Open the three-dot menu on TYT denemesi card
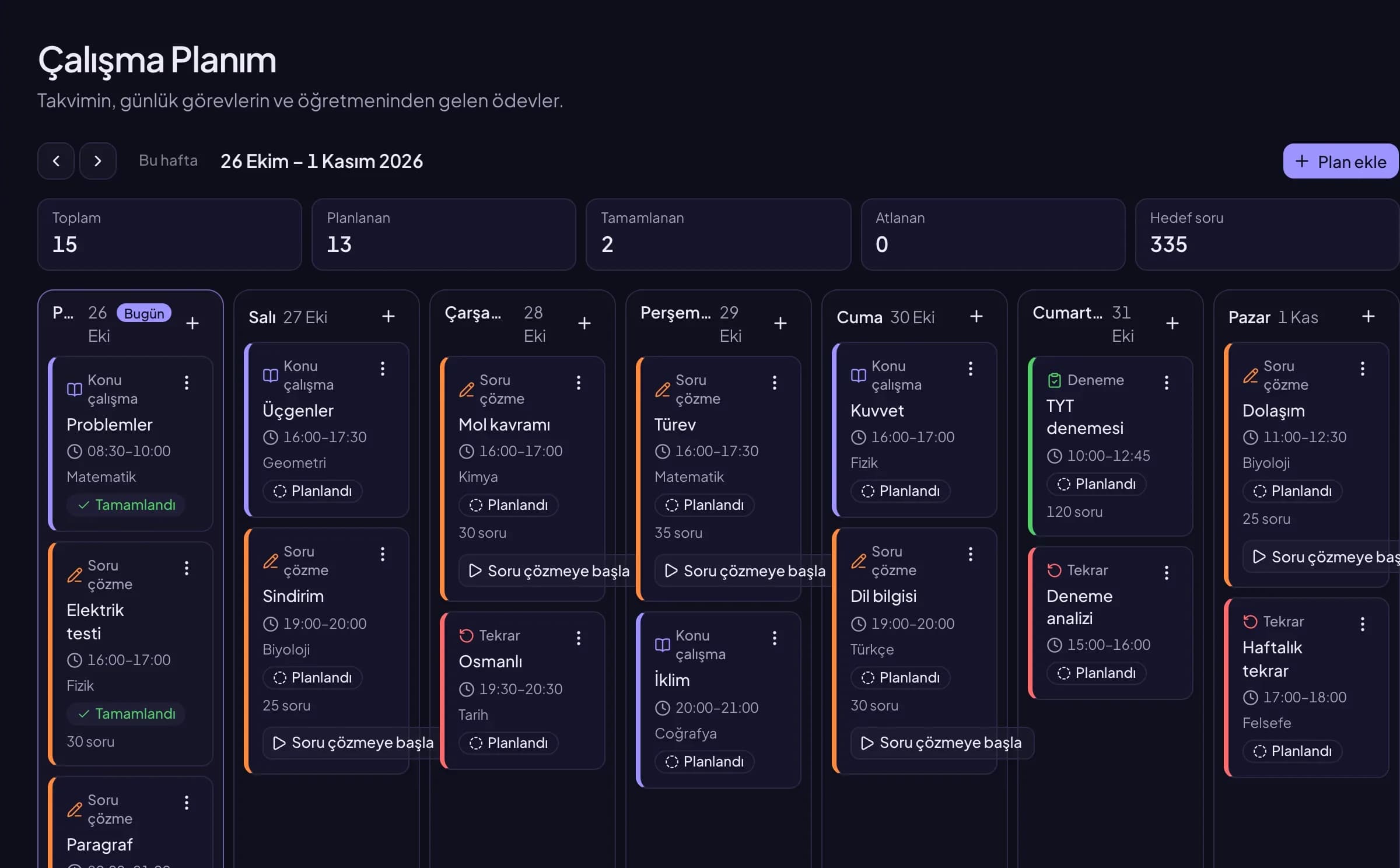The image size is (1400, 868). pos(1167,383)
